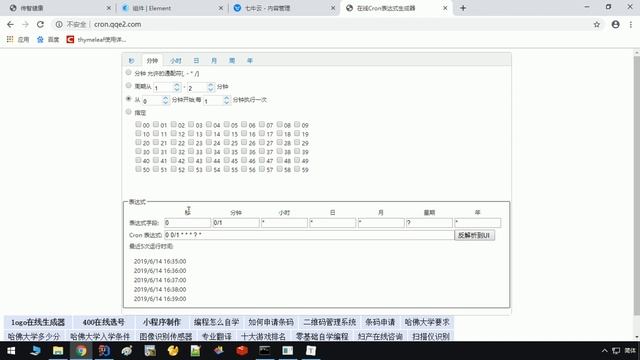
Task: Select the 周期从 range radio option
Action: tap(129, 85)
